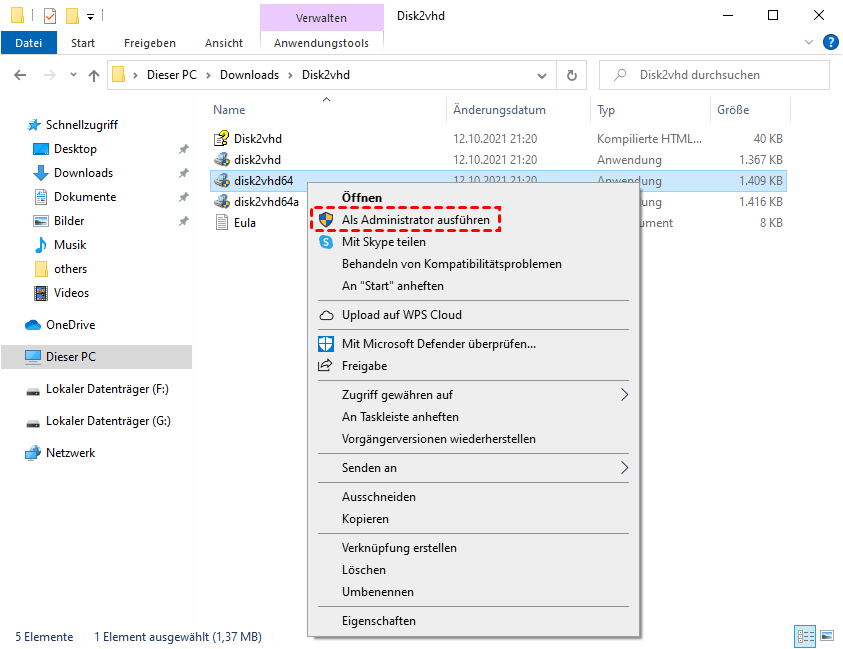Choose An "Start" anheften

pos(473,286)
